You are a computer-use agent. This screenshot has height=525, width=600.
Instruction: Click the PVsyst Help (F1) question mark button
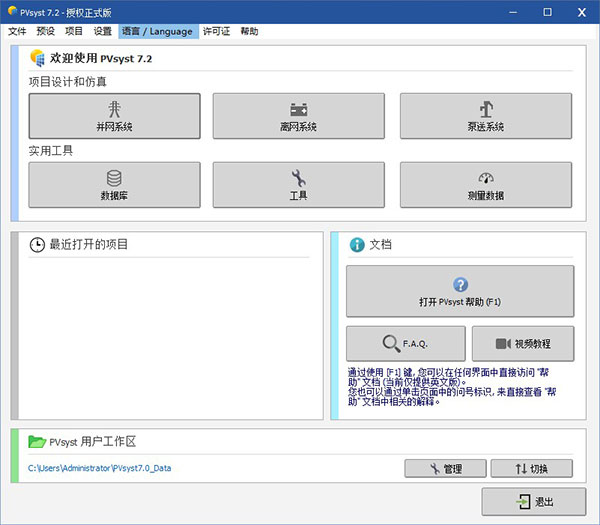coord(460,291)
